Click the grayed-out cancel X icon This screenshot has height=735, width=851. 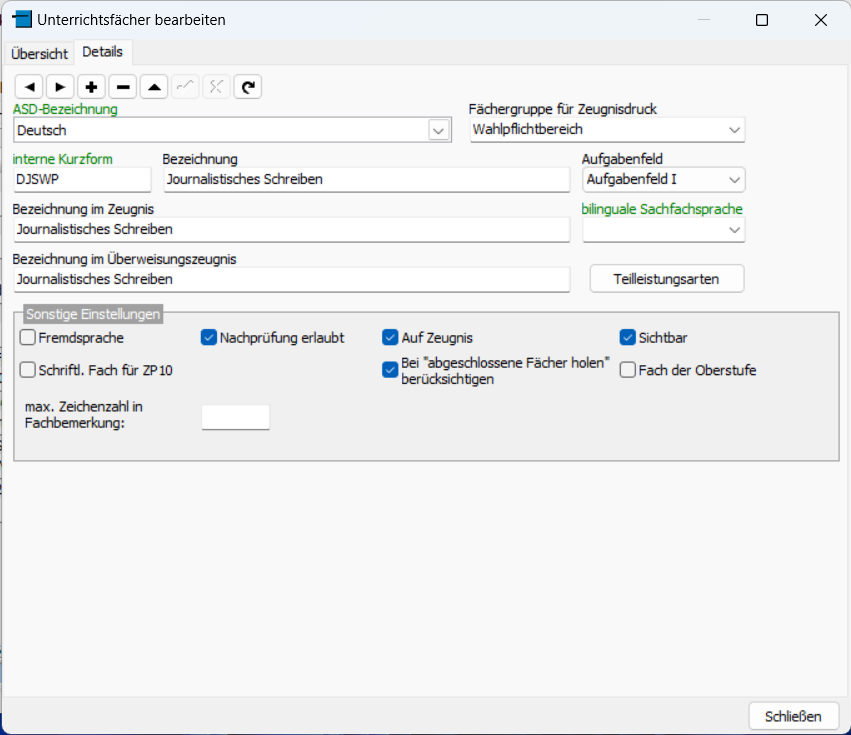pos(217,87)
